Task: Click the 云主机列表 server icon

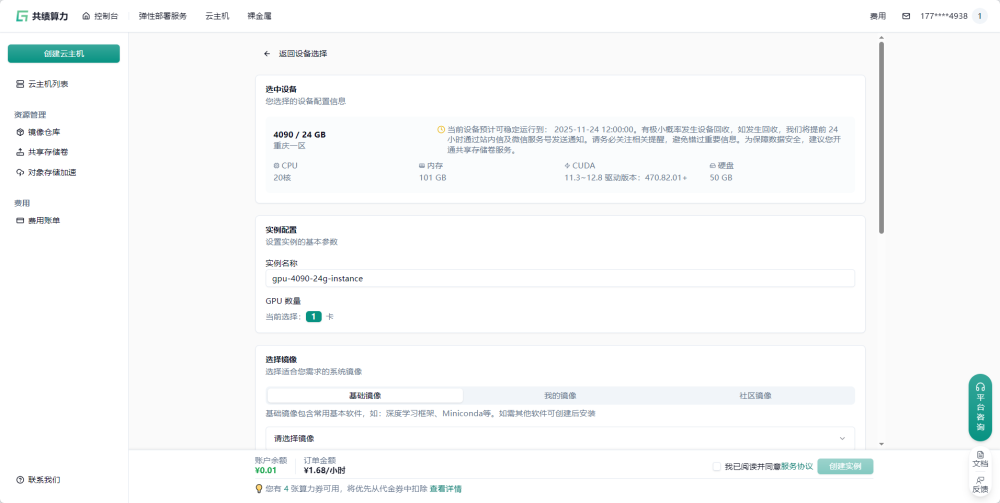Action: tap(20, 84)
